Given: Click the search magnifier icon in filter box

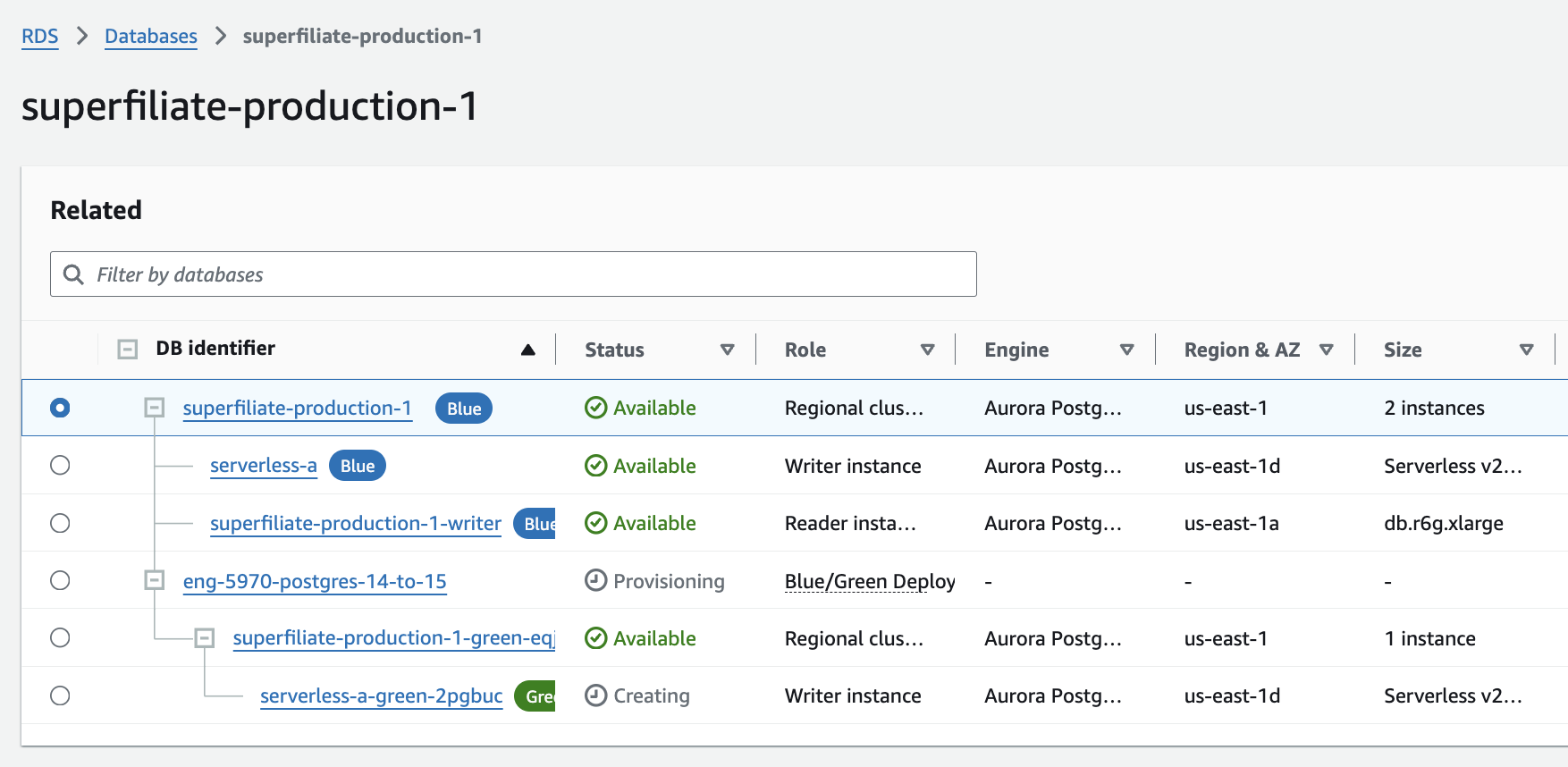Looking at the screenshot, I should (x=73, y=274).
